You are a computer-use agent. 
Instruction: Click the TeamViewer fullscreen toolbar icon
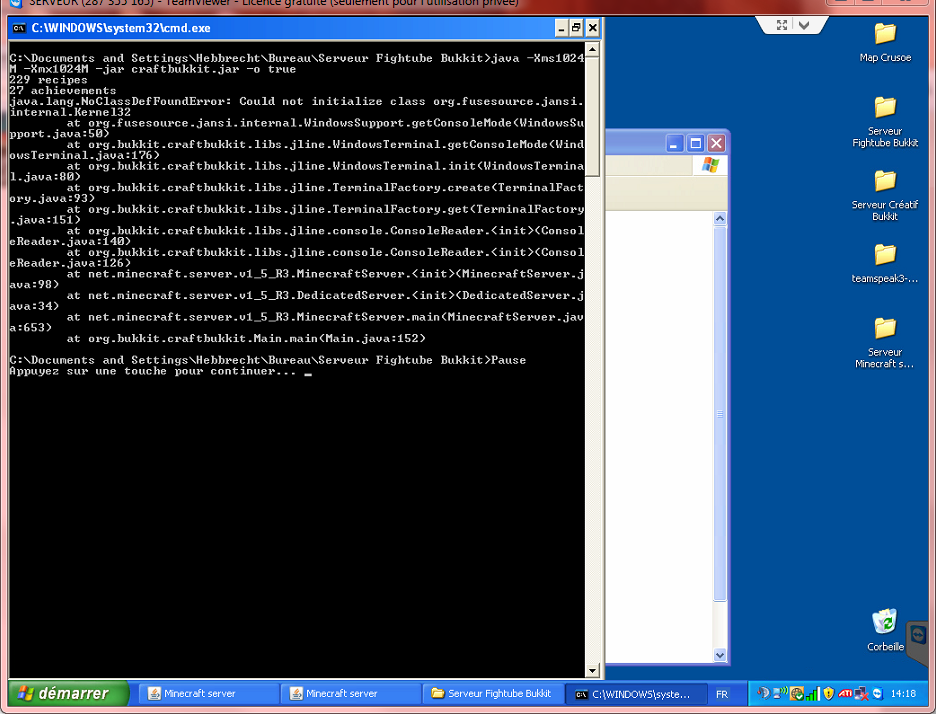pyautogui.click(x=781, y=25)
